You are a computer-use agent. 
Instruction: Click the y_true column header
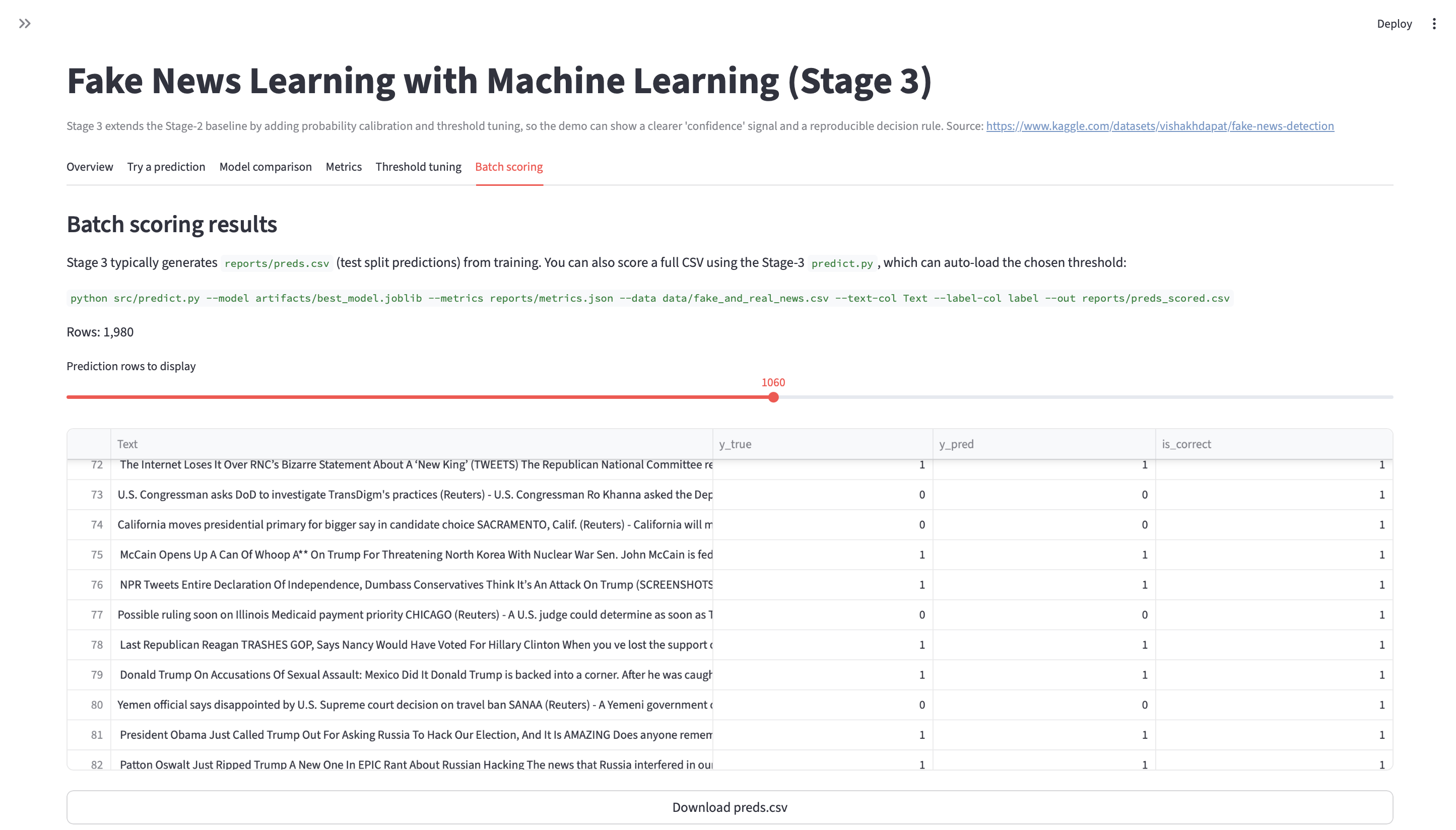[x=735, y=444]
